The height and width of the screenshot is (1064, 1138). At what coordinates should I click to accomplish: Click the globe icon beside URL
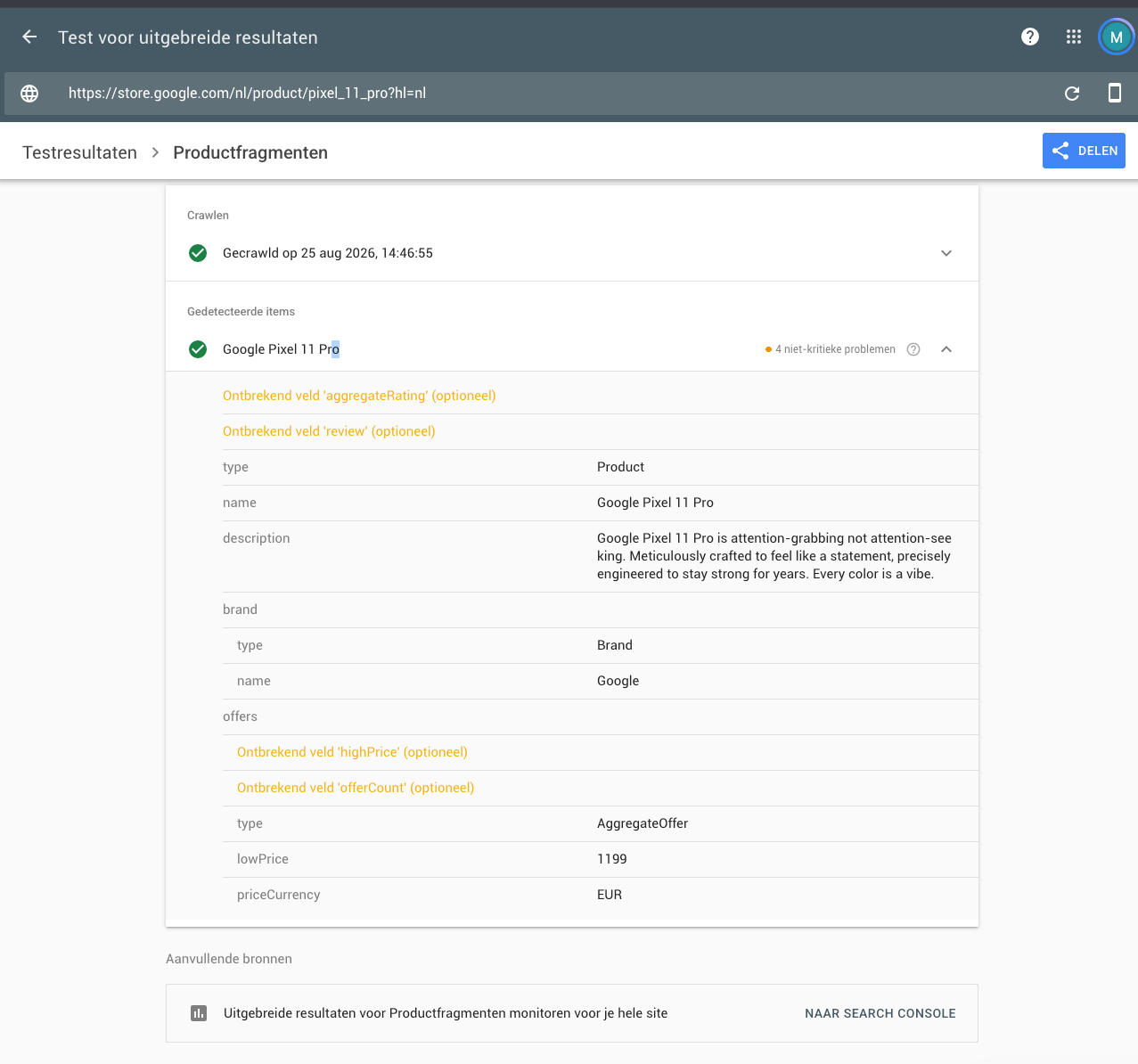point(29,94)
